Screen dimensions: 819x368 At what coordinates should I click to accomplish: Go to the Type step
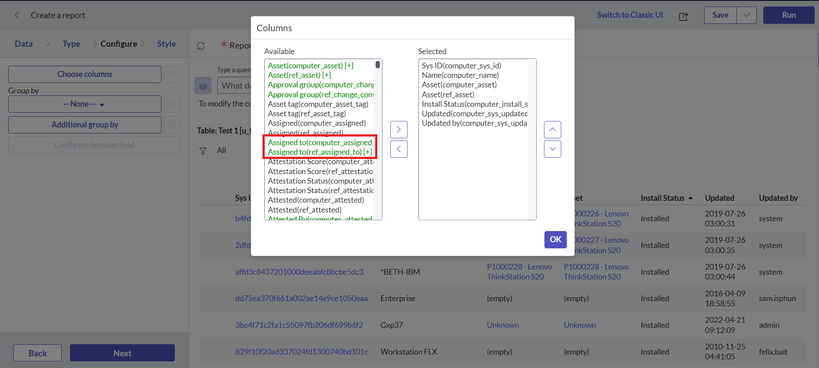point(71,44)
